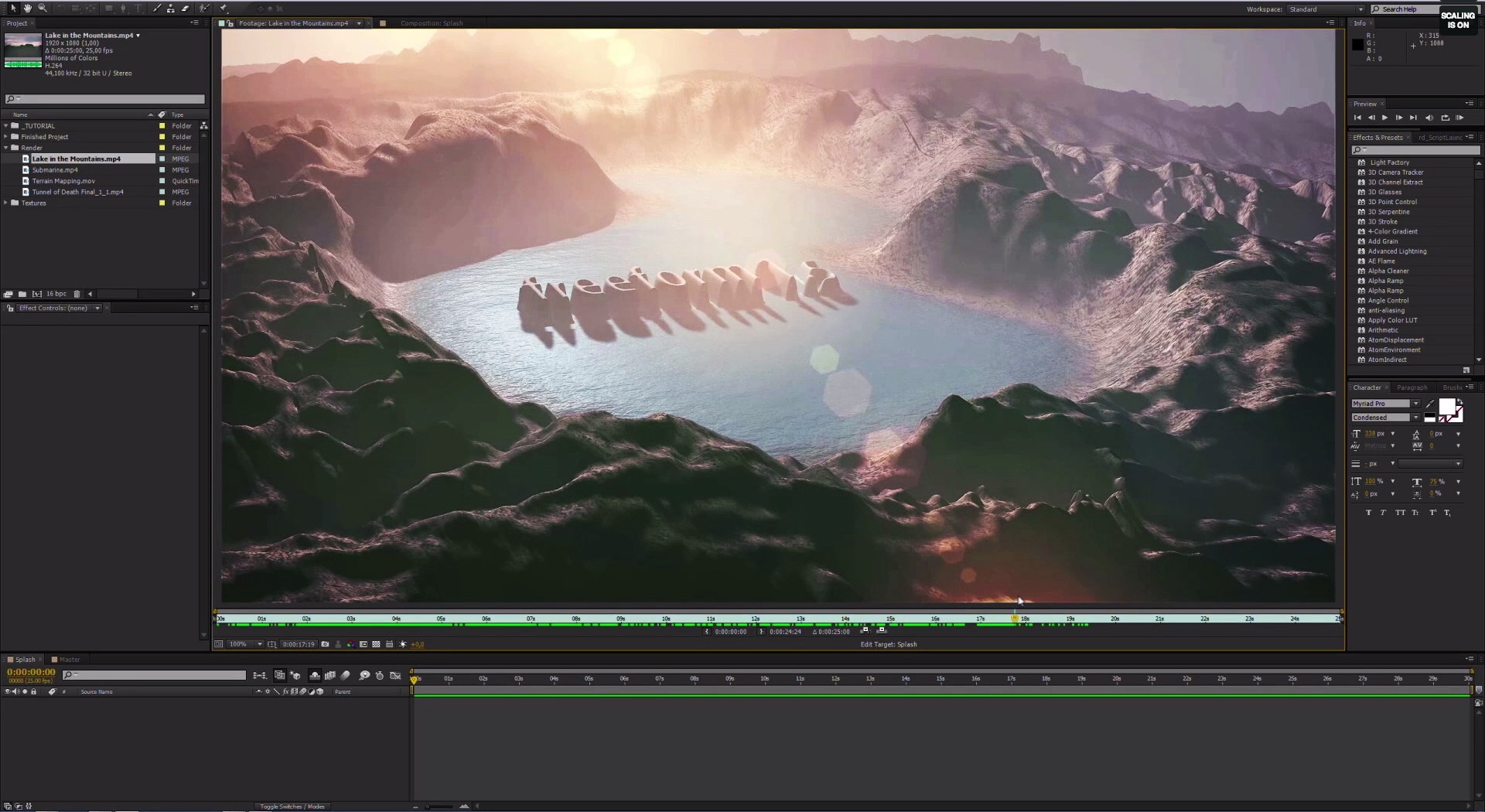Collapse the Render folder
1485x812 pixels.
(x=6, y=148)
